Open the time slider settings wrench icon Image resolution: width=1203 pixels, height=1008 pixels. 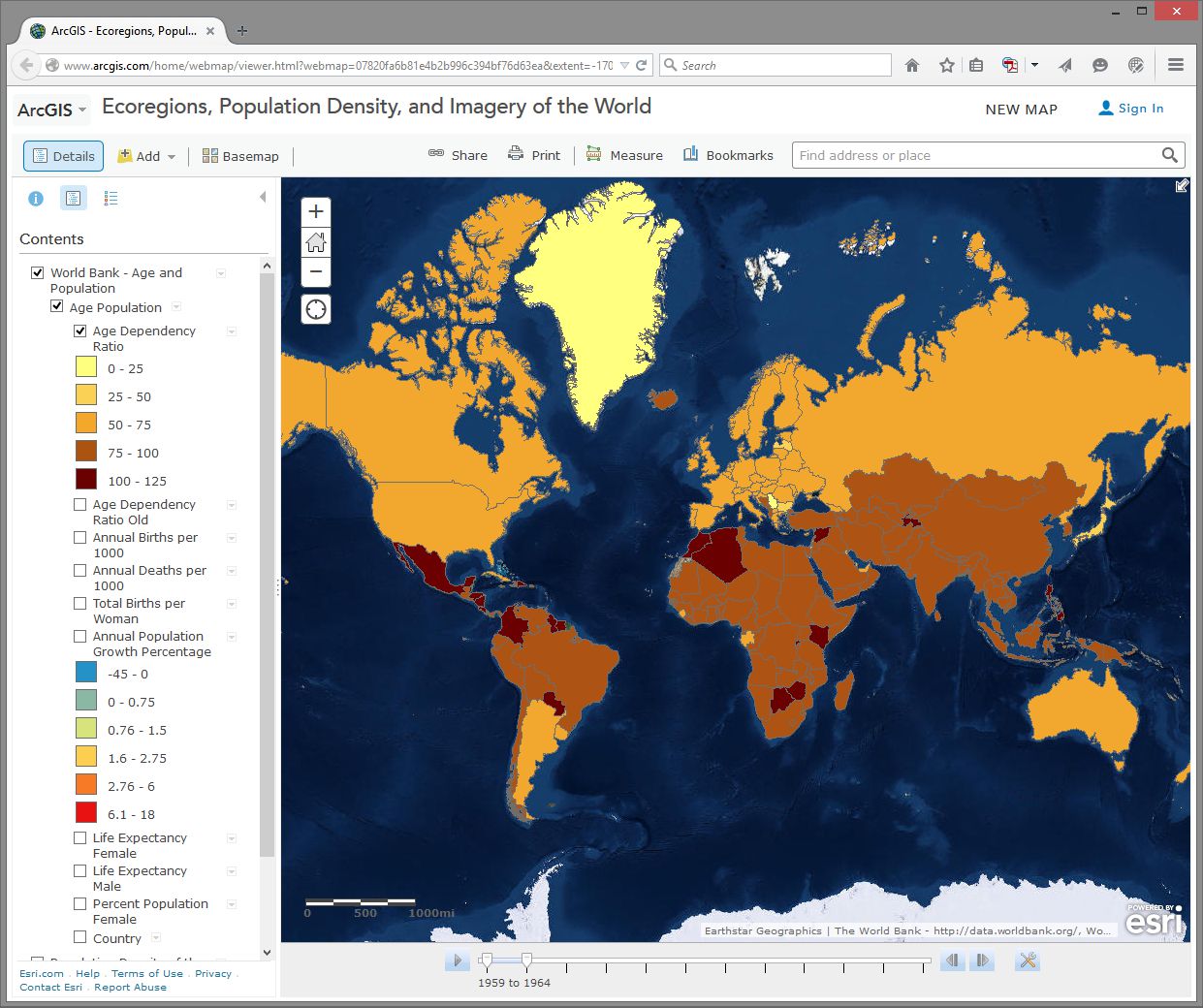(1028, 961)
